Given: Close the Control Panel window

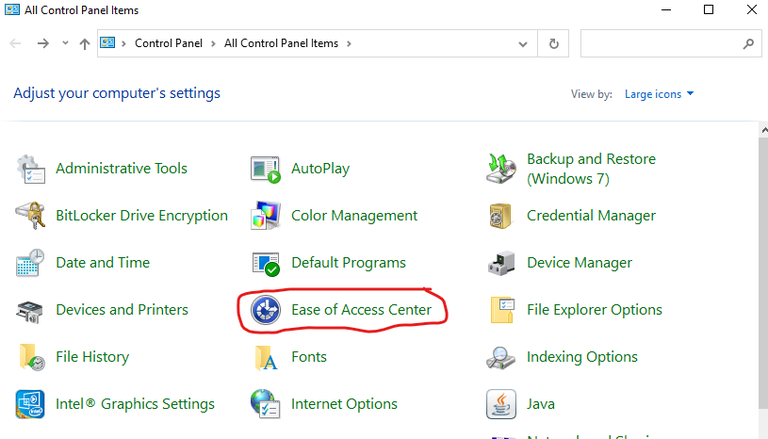Looking at the screenshot, I should click(x=751, y=10).
